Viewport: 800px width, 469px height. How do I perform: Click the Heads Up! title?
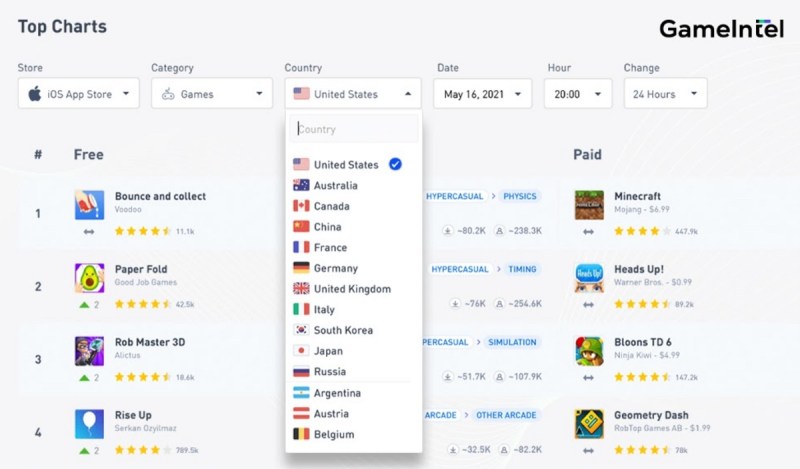(x=639, y=269)
